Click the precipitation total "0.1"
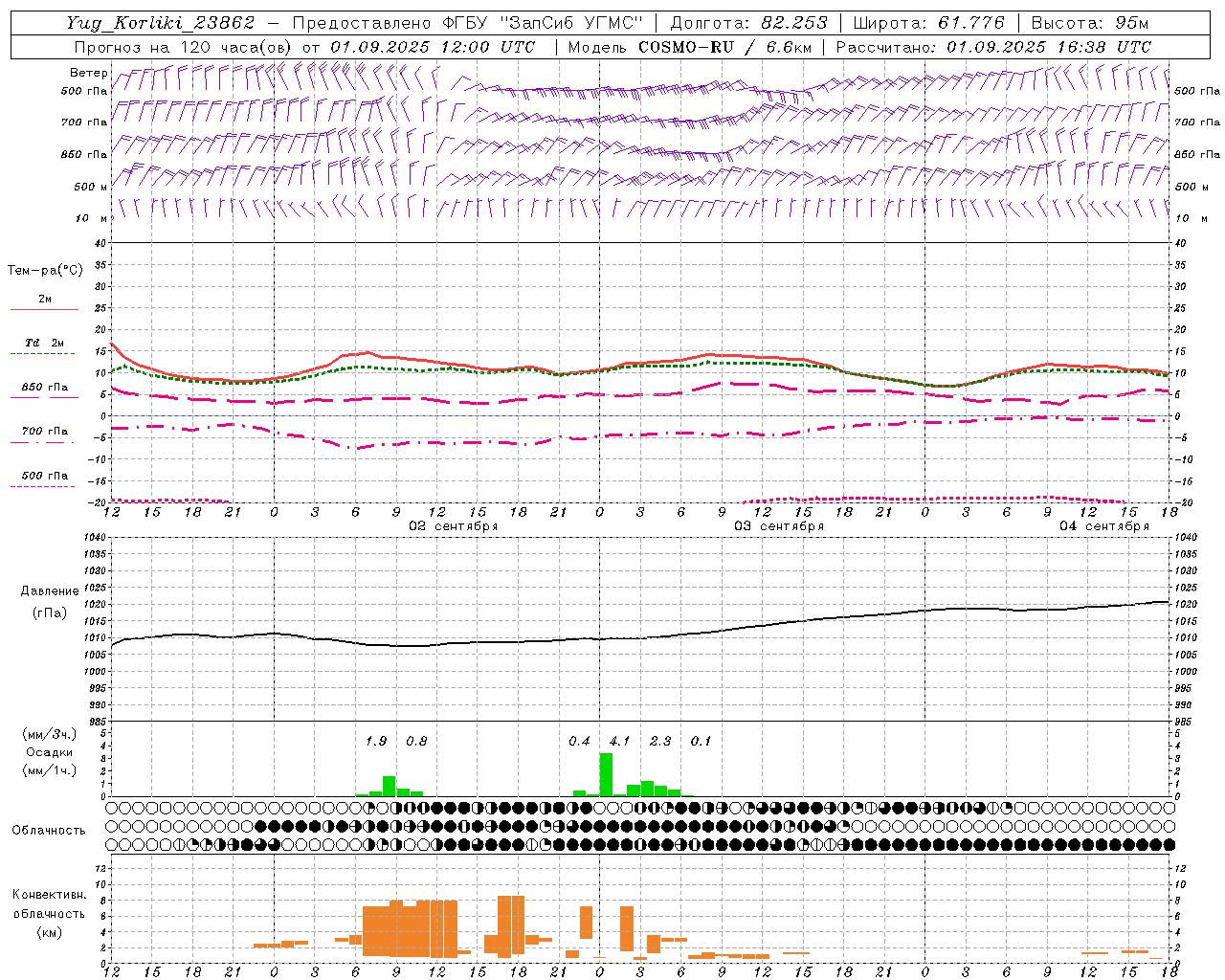The image size is (1225, 980). pos(701,741)
